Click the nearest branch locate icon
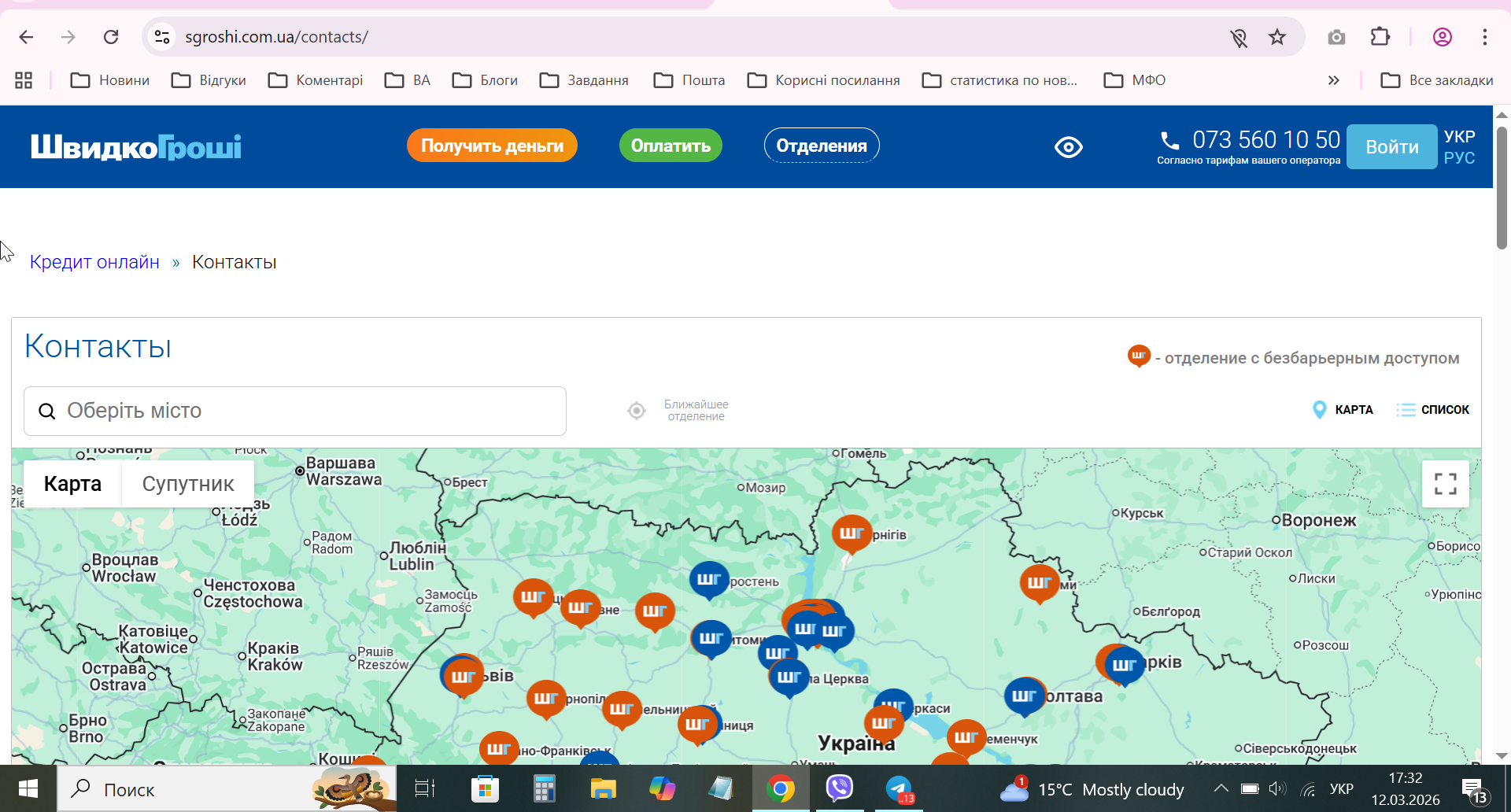The width and height of the screenshot is (1511, 812). click(637, 411)
